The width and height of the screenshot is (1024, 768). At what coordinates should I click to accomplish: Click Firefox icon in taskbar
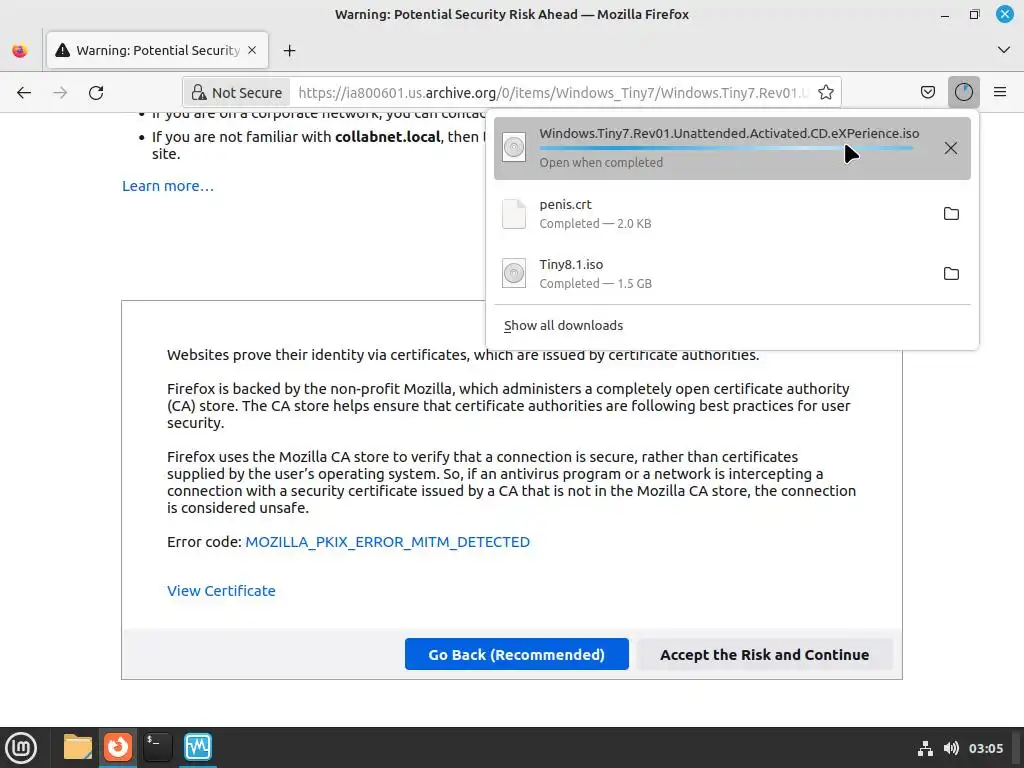(x=118, y=747)
